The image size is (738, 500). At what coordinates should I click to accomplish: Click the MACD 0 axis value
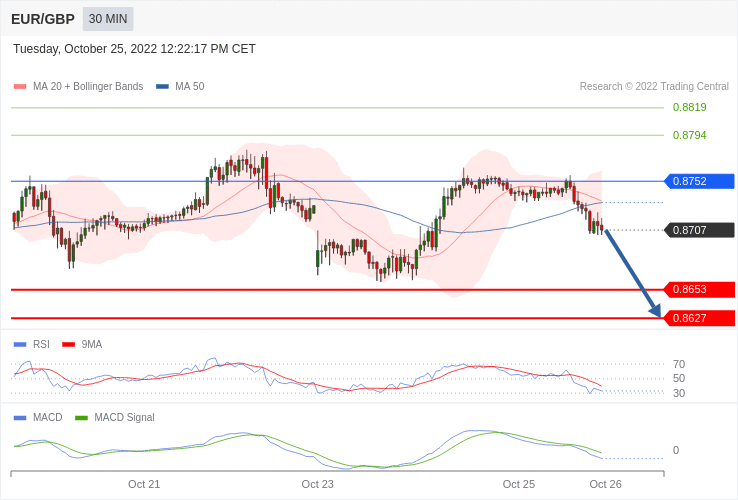(676, 451)
